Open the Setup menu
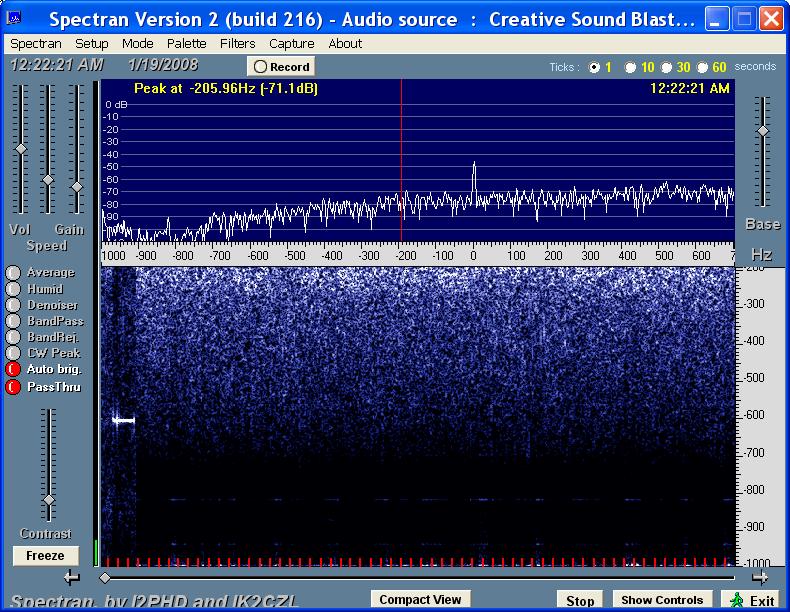The image size is (790, 612). point(92,44)
